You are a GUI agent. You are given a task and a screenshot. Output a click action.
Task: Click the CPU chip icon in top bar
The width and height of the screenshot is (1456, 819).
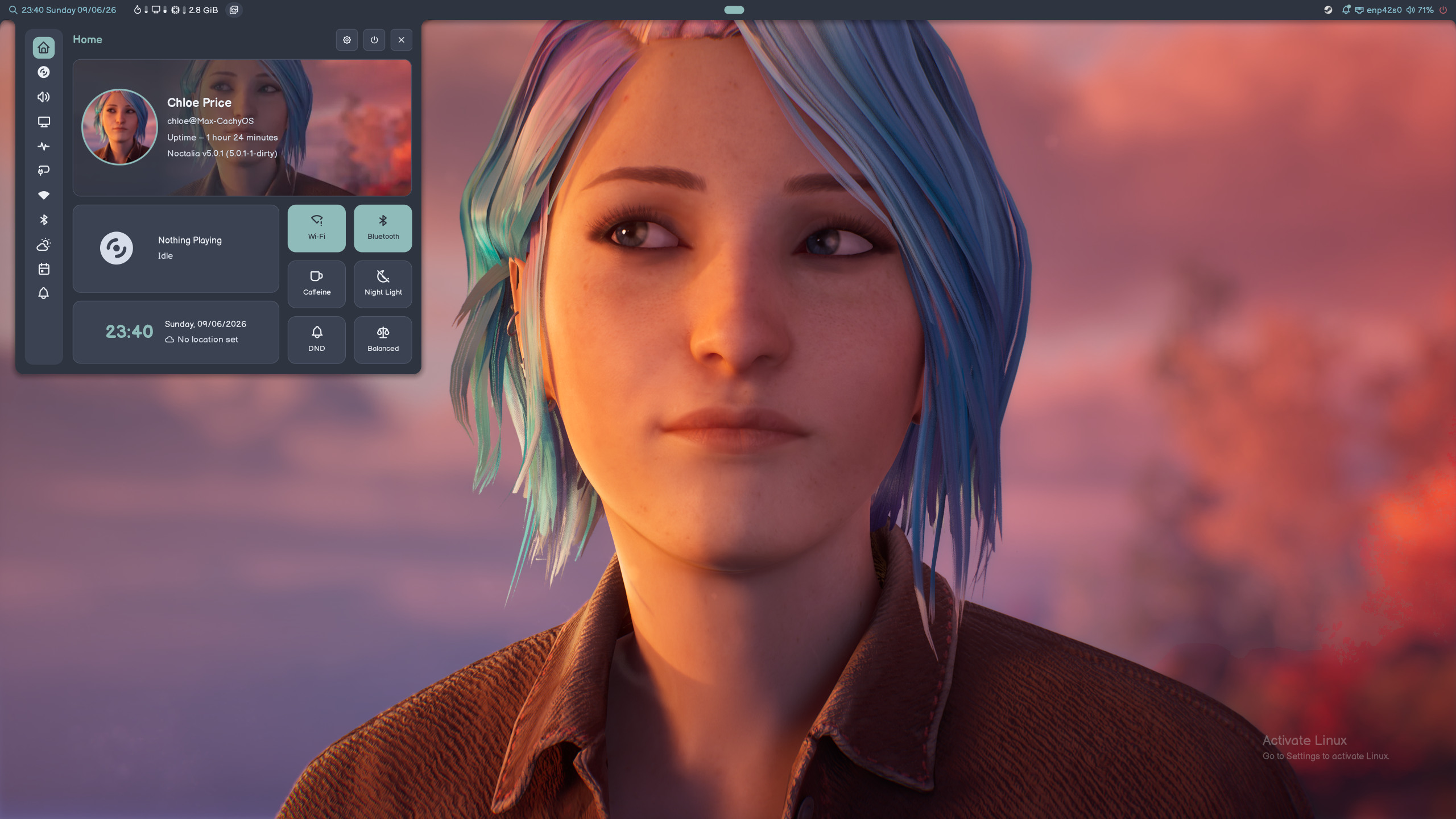tap(175, 10)
